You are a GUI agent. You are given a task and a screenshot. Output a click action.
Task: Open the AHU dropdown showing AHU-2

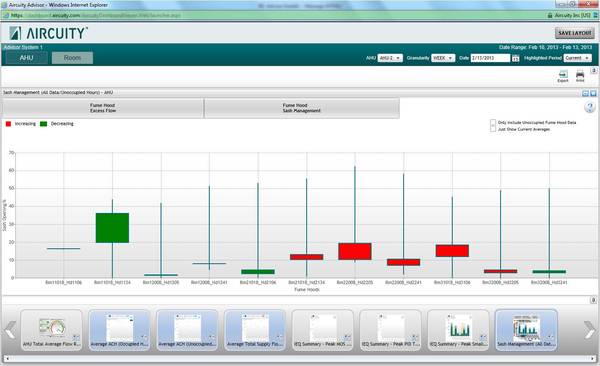coord(390,58)
